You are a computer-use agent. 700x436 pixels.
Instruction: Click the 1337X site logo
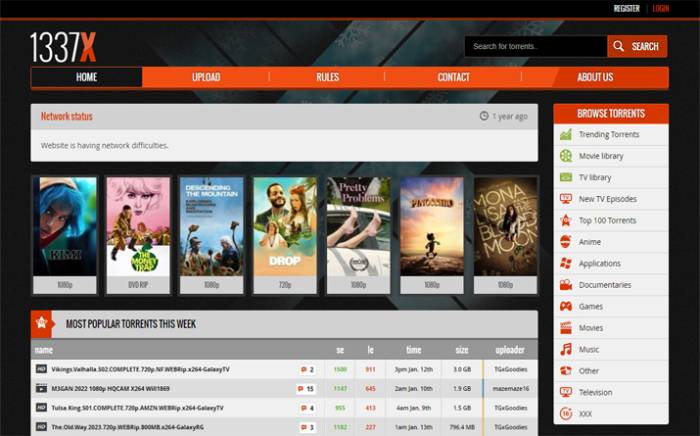[x=63, y=47]
